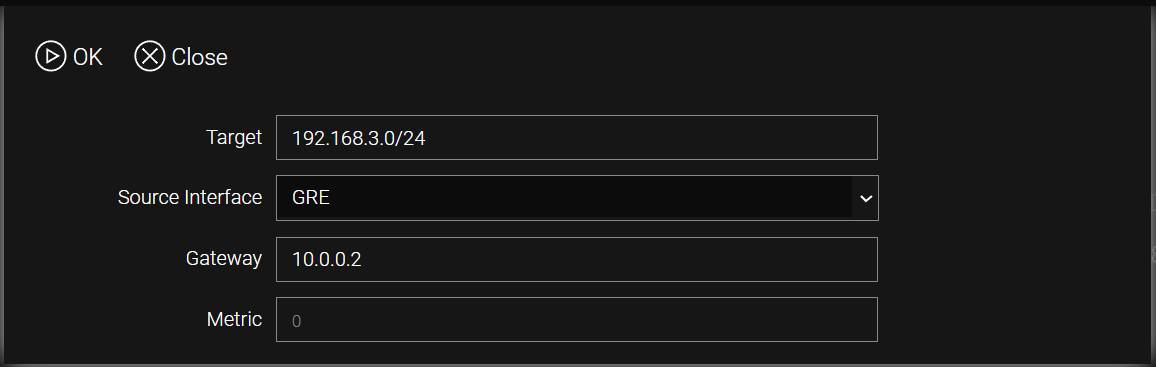Click the Gateway field label
Viewport: 1156px width, 367px height.
tap(224, 259)
